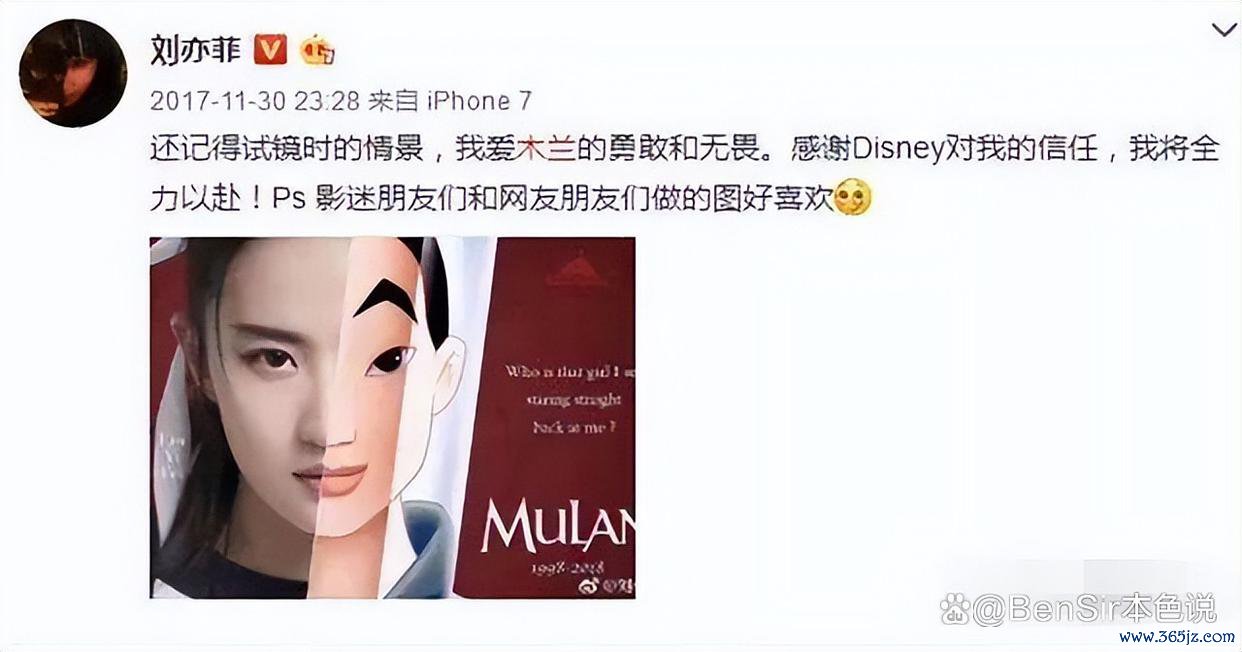Expand the post options chevron menu

(x=1223, y=30)
